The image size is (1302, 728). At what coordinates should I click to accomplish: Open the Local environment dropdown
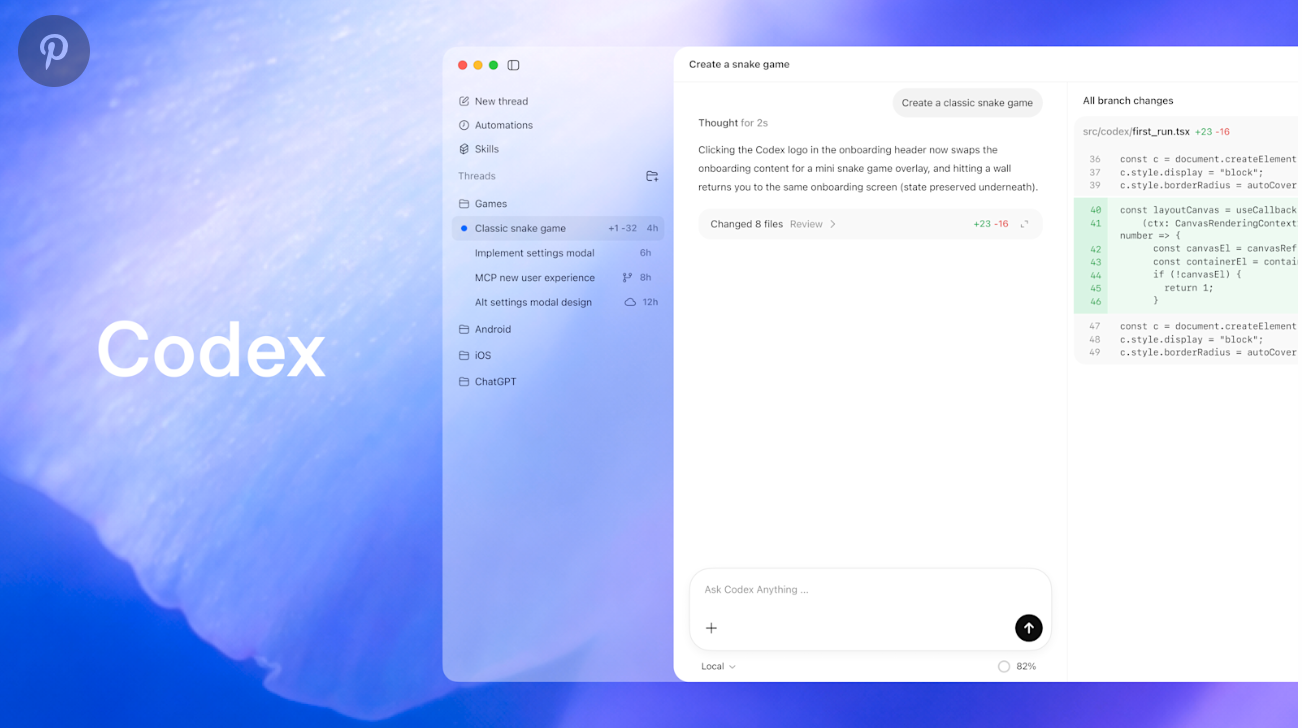click(717, 666)
